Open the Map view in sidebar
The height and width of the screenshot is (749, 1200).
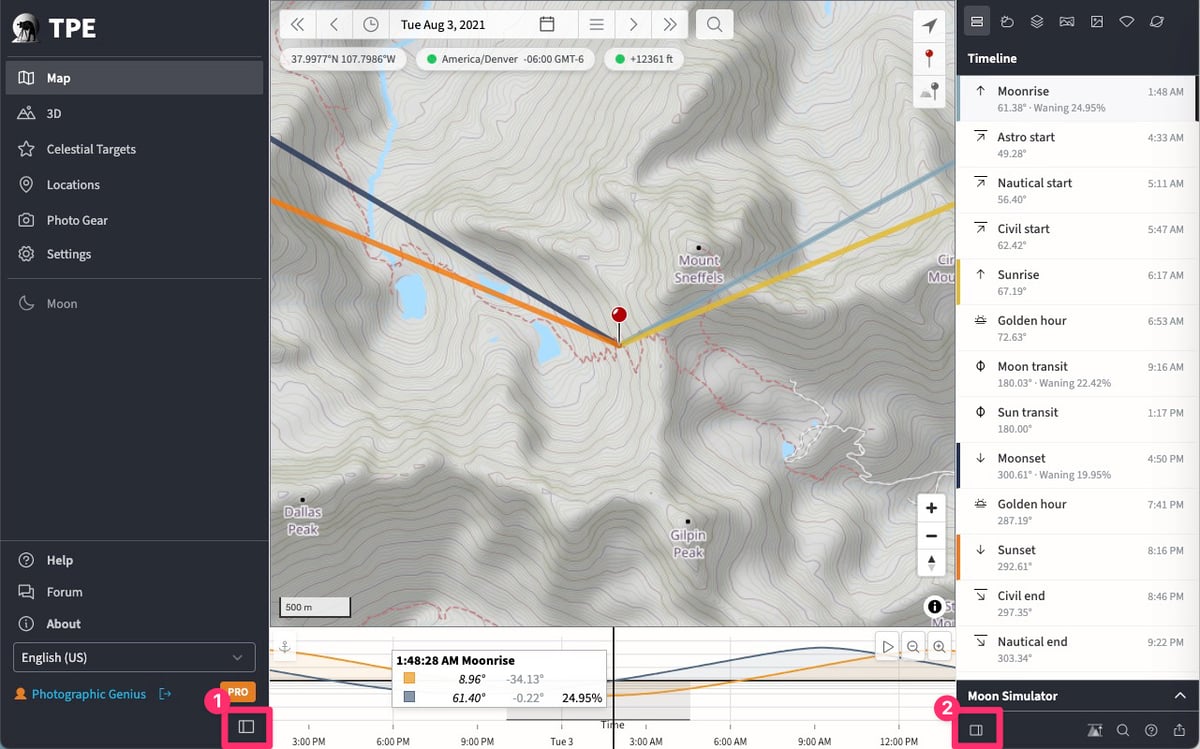(x=134, y=78)
